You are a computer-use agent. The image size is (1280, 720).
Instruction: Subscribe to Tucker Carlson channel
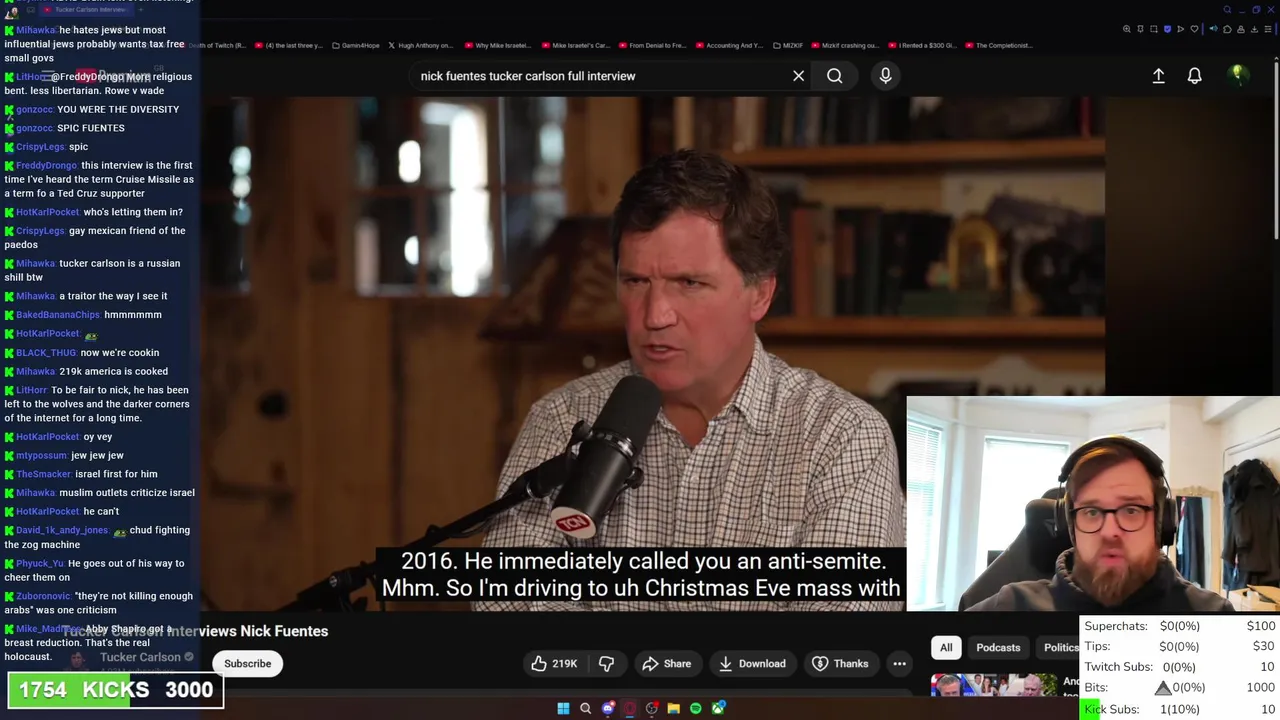pos(247,663)
